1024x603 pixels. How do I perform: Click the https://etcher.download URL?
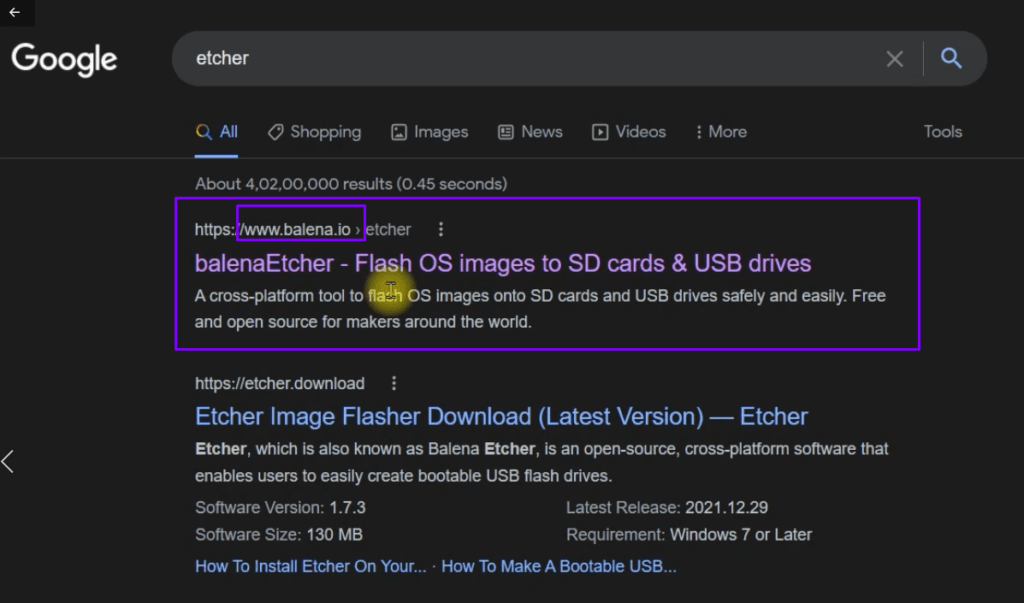[280, 383]
